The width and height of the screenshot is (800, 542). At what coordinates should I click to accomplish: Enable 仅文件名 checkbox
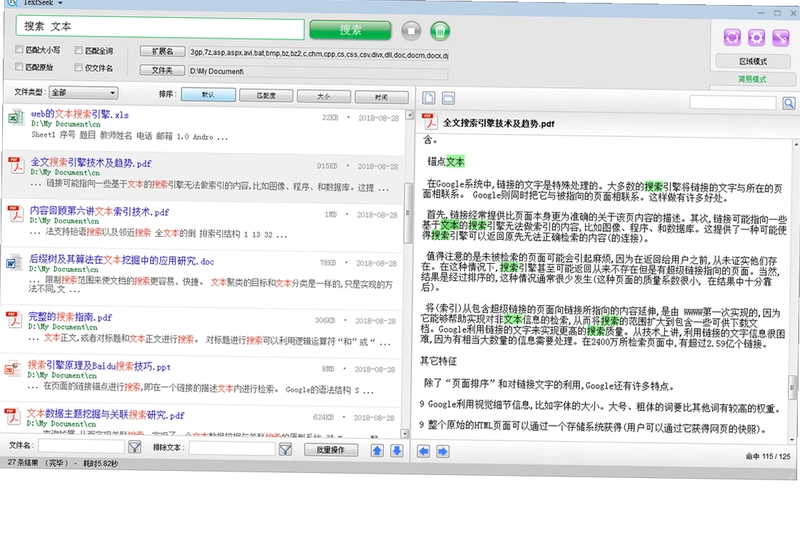[78, 67]
